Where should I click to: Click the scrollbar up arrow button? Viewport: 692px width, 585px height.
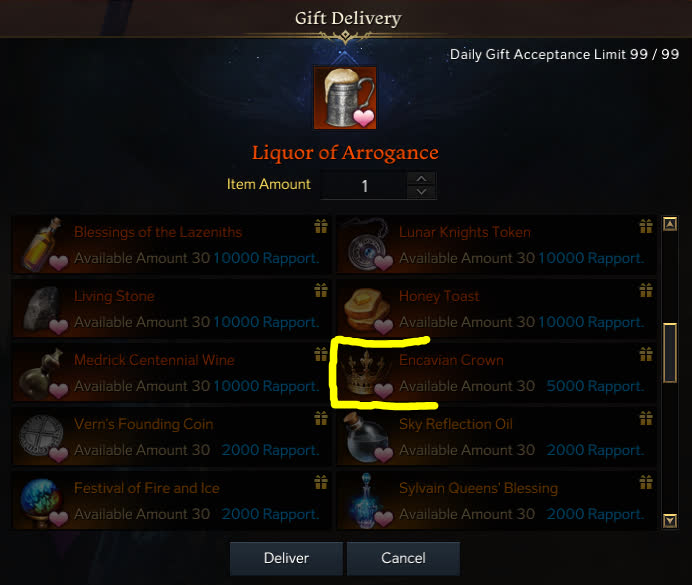point(670,224)
